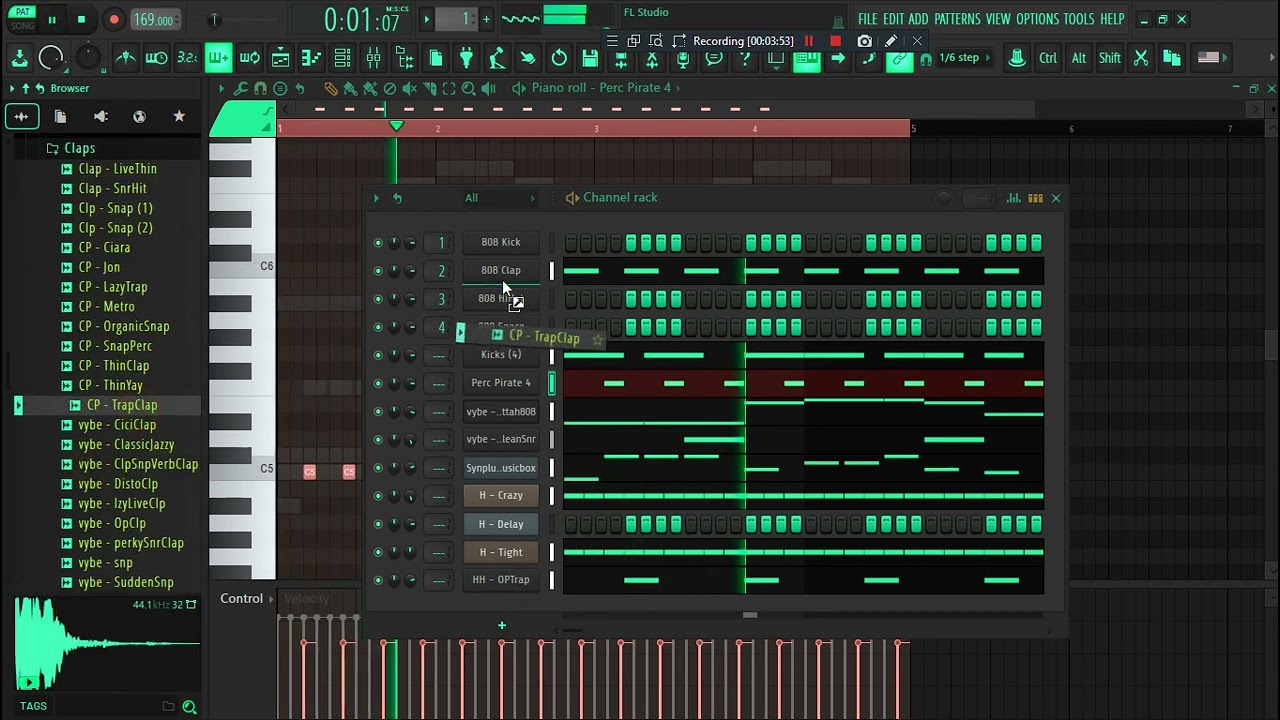Open the Control lane dropdown arrow
This screenshot has width=1280, height=720.
[271, 599]
